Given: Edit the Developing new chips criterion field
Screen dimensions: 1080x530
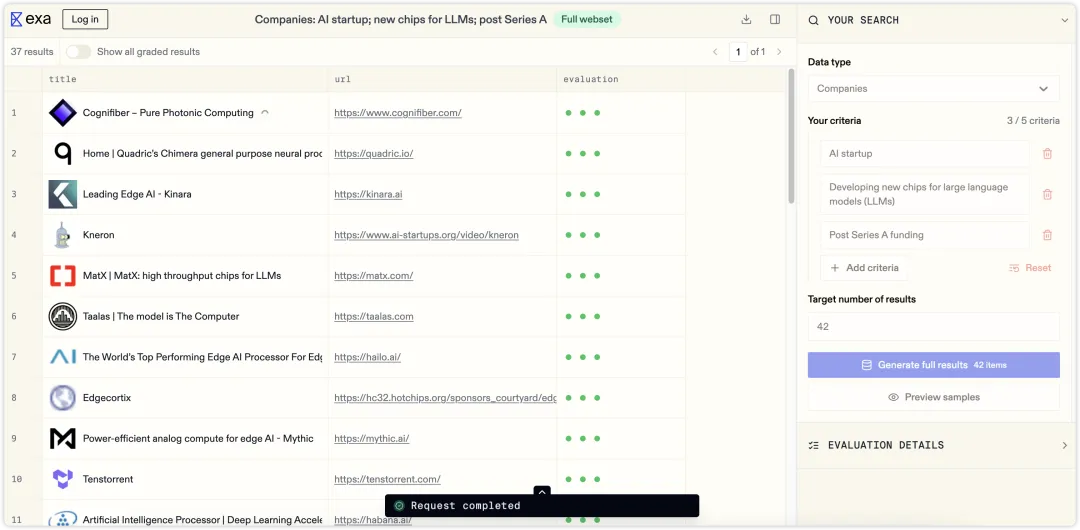Looking at the screenshot, I should (x=925, y=194).
